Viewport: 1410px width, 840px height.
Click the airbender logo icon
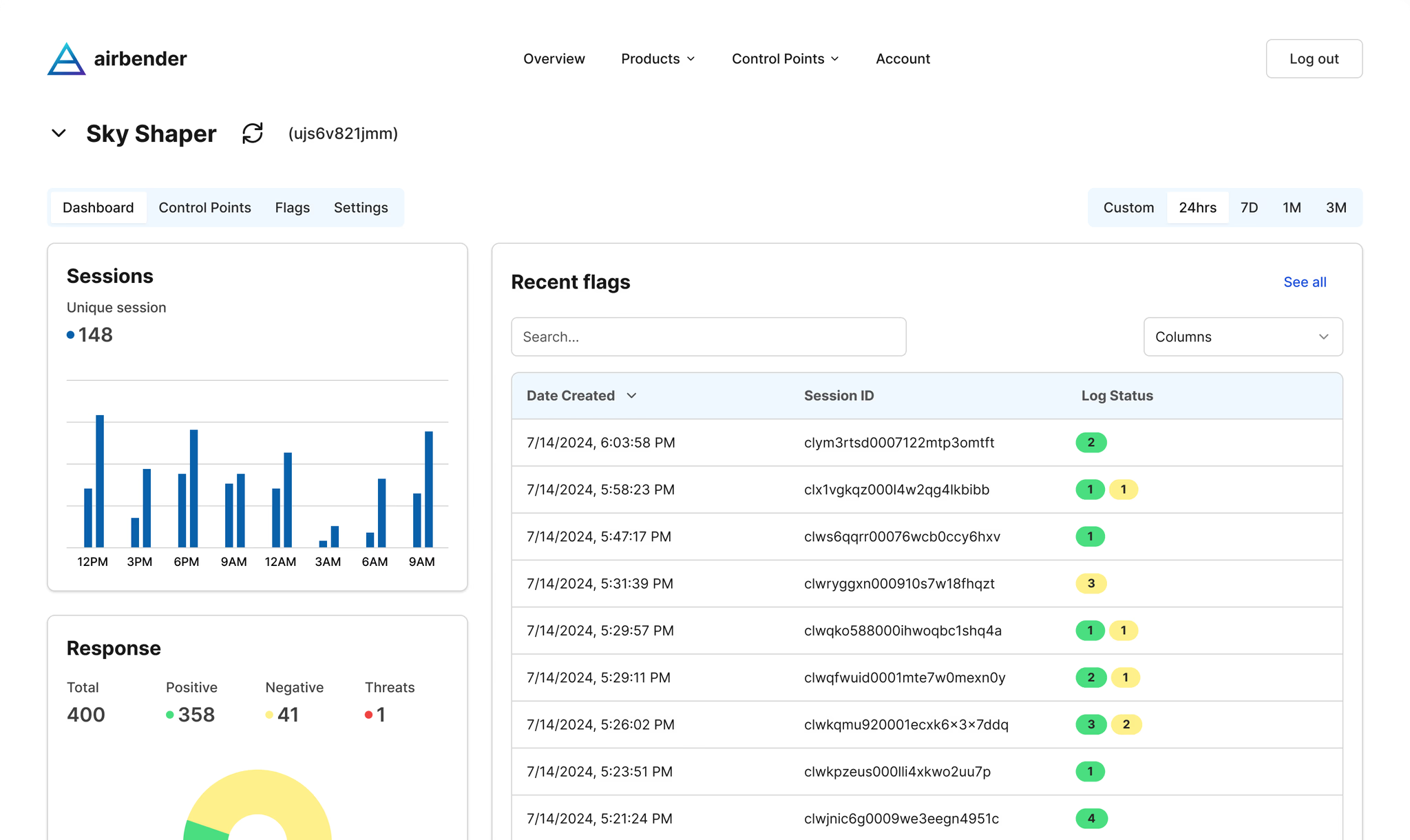(x=67, y=59)
